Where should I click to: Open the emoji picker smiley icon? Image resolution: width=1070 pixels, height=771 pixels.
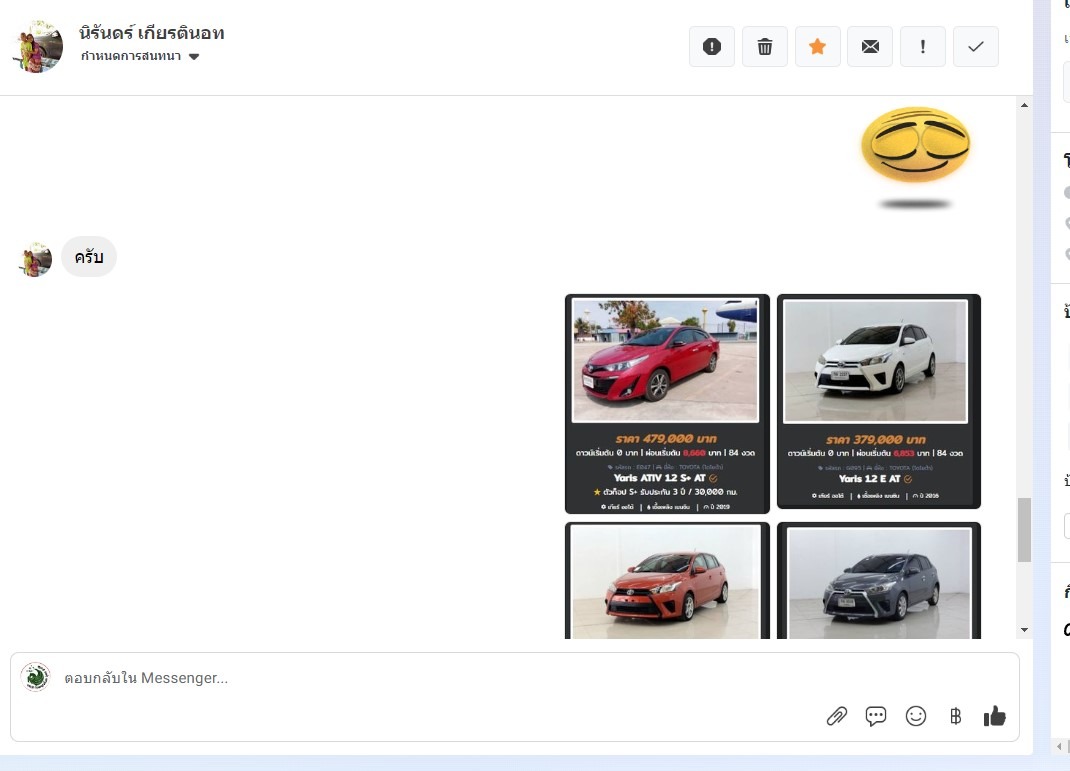[916, 716]
